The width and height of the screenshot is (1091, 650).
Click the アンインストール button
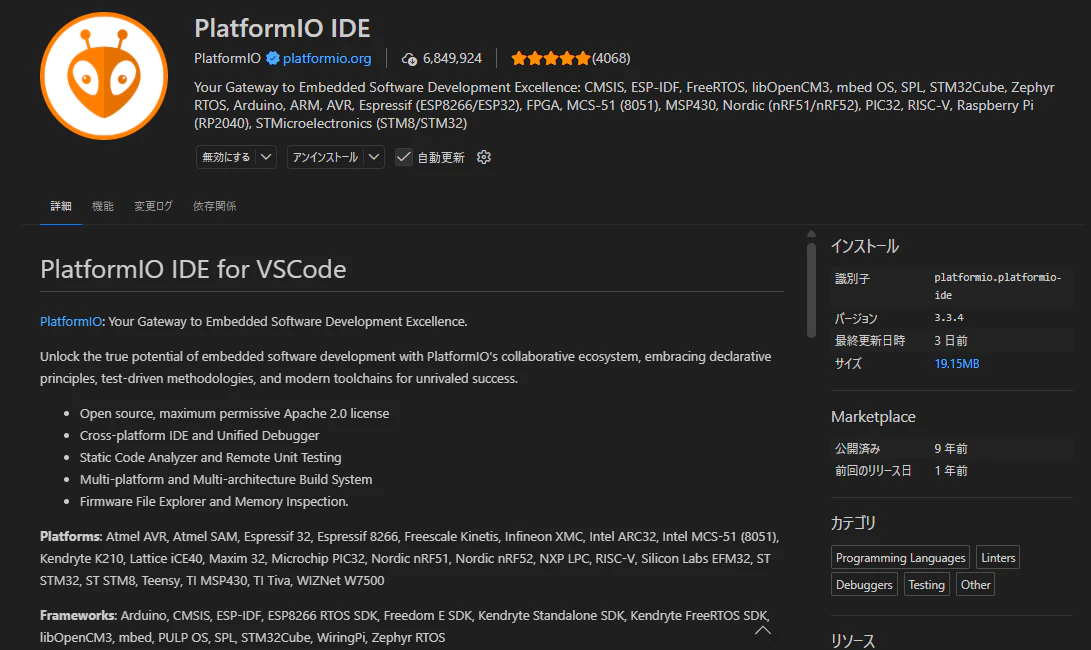pyautogui.click(x=326, y=157)
